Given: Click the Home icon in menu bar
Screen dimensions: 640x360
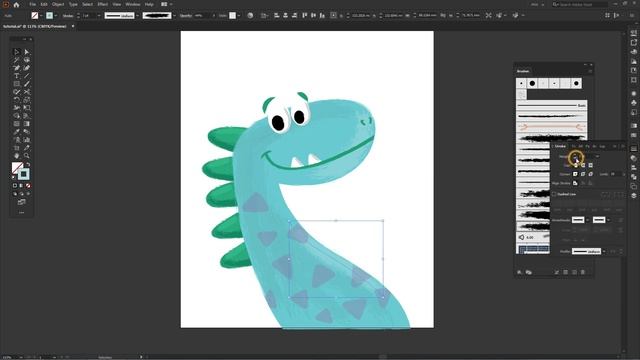Looking at the screenshot, I should (x=16, y=4).
